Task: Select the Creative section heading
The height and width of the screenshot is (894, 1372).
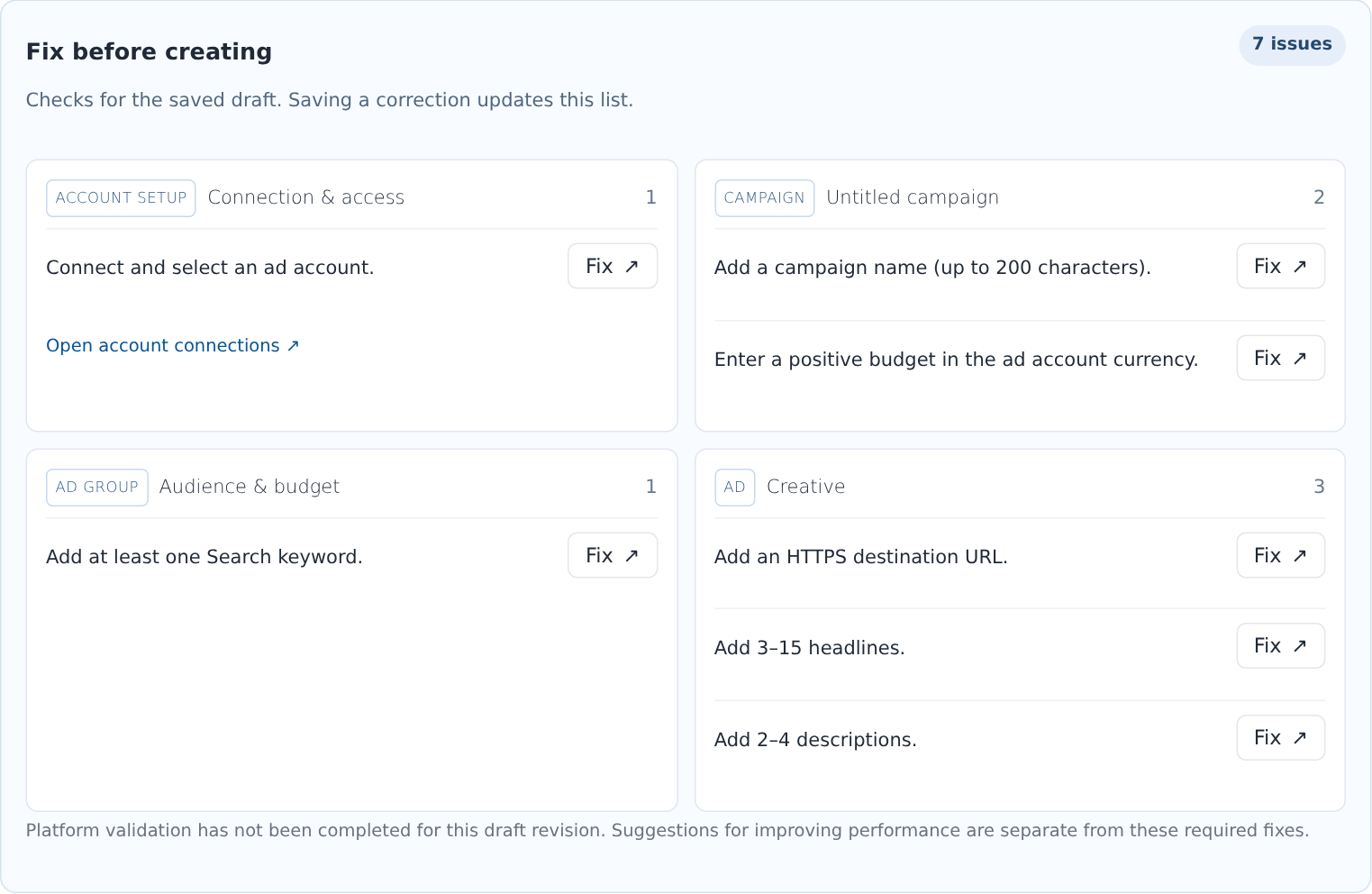Action: click(806, 487)
